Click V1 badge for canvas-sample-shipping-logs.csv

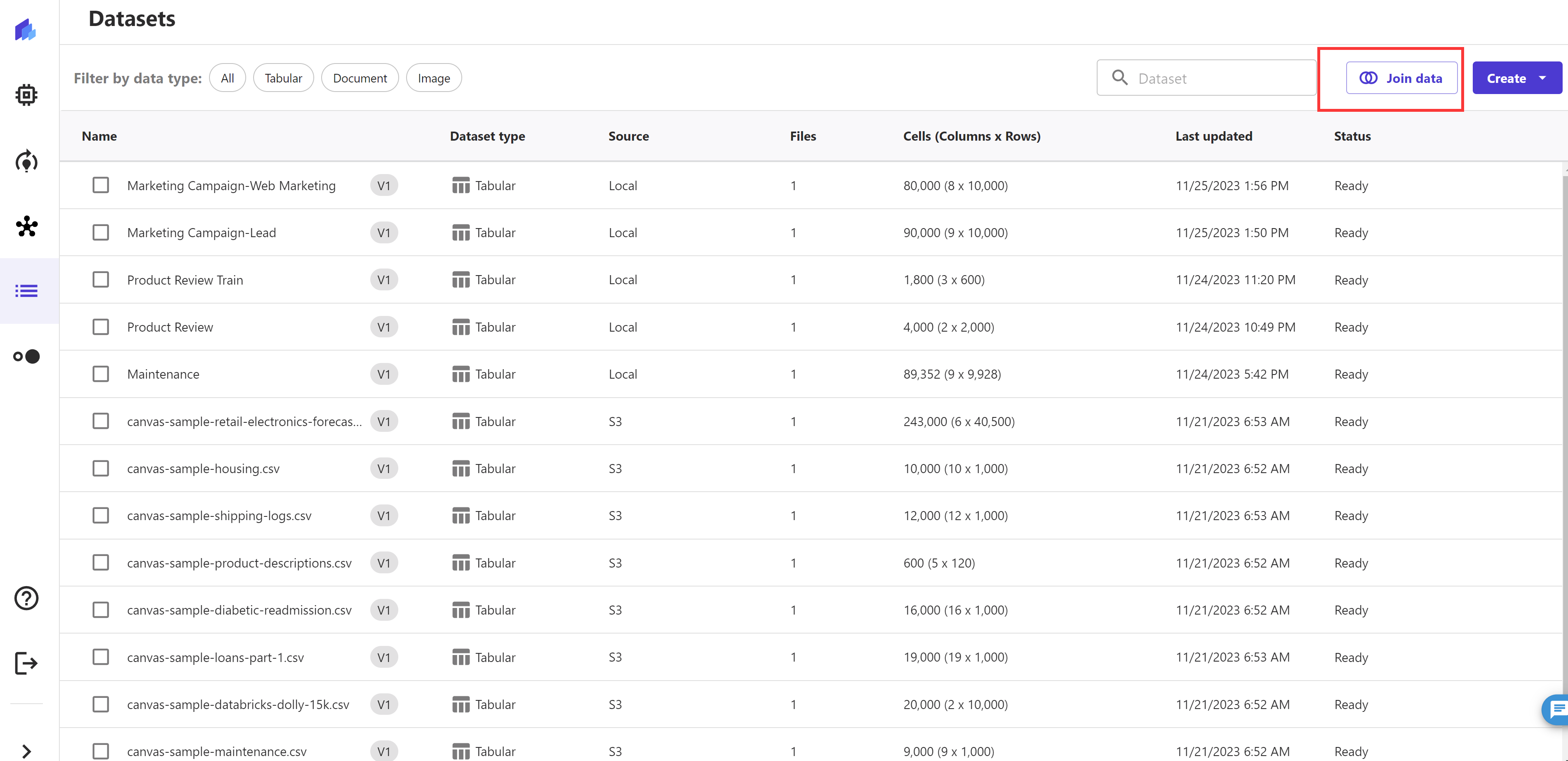[x=383, y=516]
